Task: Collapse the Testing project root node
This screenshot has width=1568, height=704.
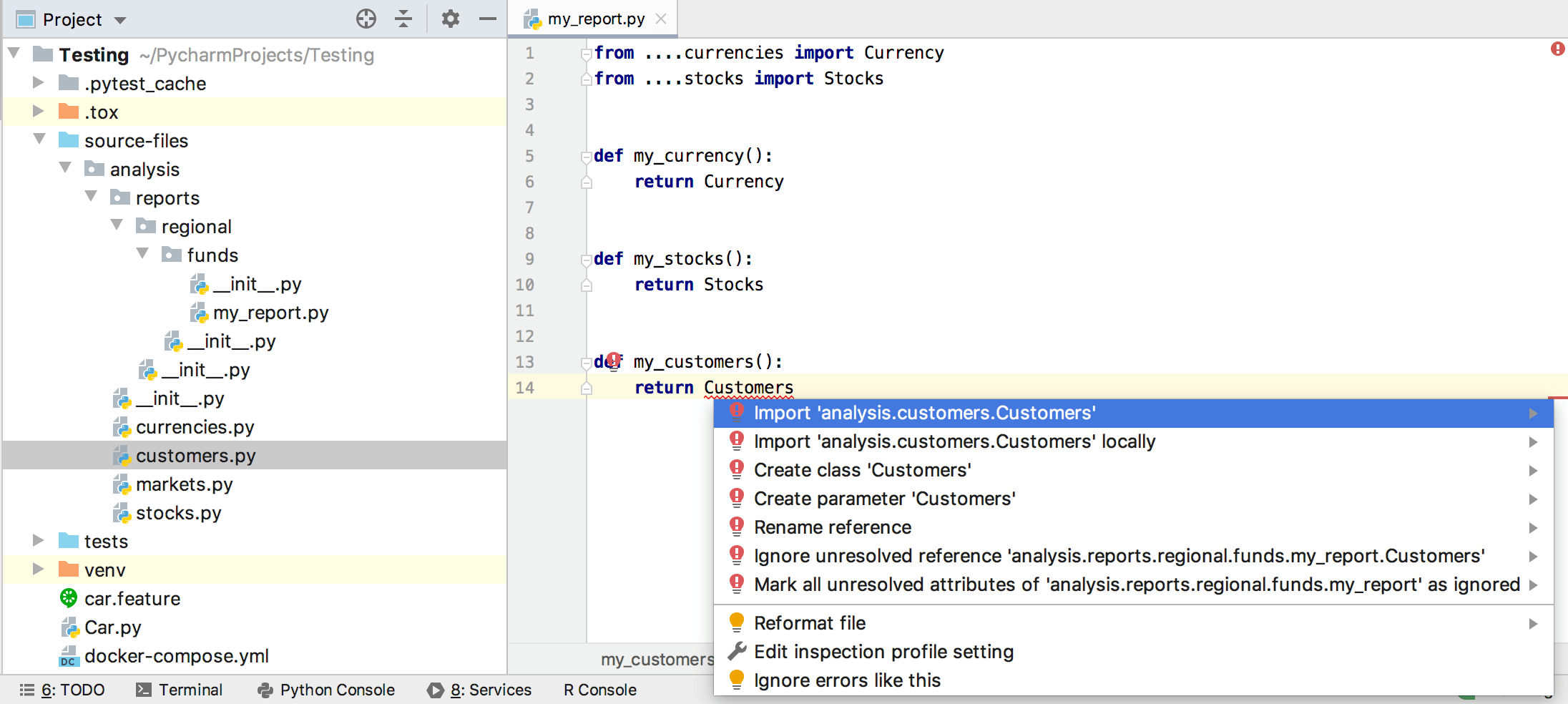Action: point(13,54)
